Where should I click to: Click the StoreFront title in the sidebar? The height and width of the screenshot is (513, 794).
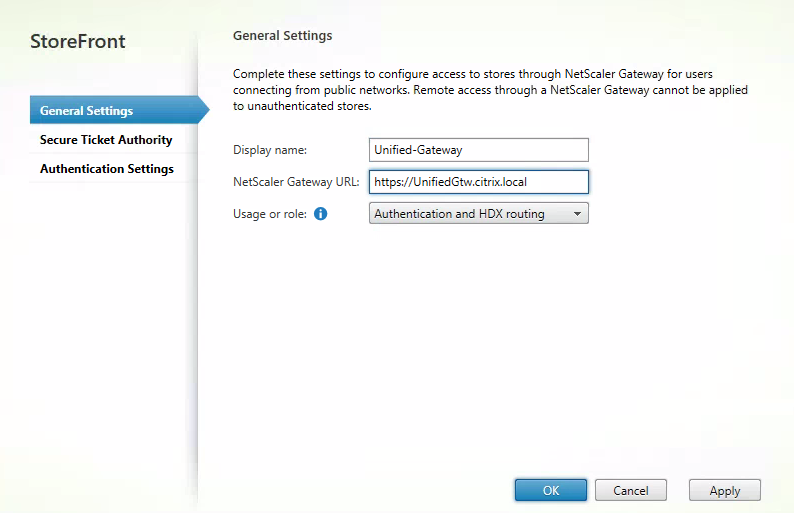coord(78,42)
